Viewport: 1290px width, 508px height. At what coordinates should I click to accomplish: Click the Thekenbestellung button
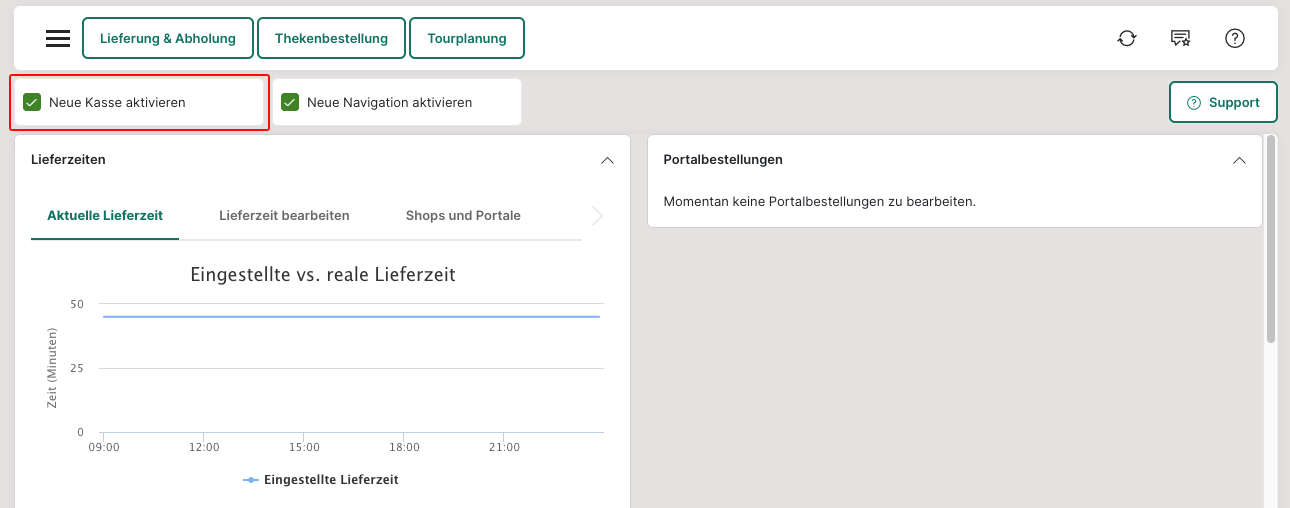point(331,39)
